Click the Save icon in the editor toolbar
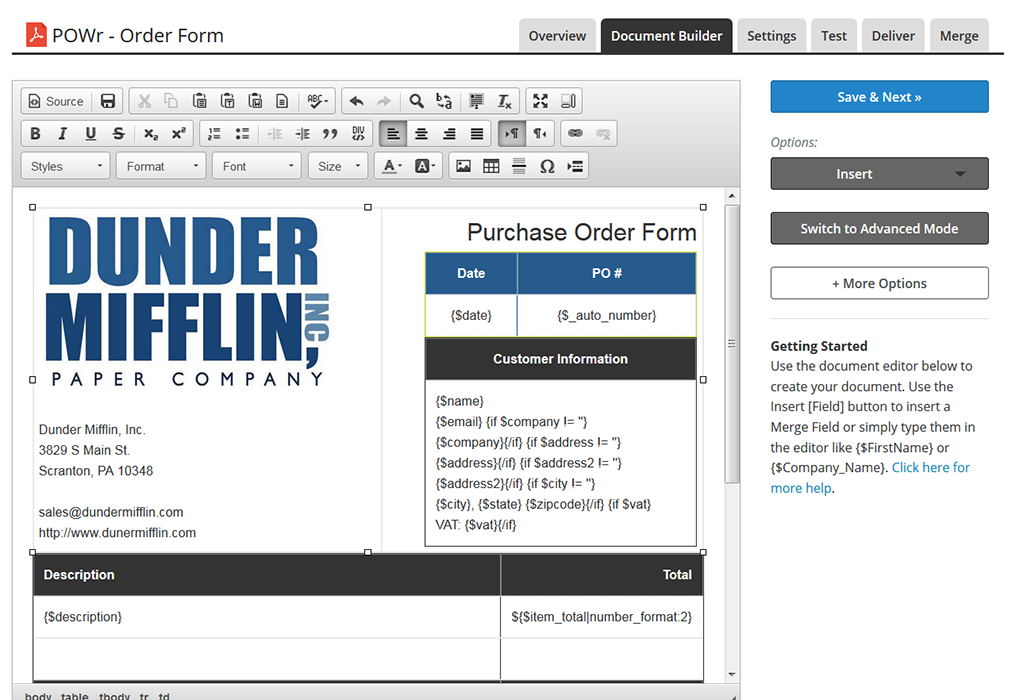Screen dimensions: 1016x700 click(108, 101)
